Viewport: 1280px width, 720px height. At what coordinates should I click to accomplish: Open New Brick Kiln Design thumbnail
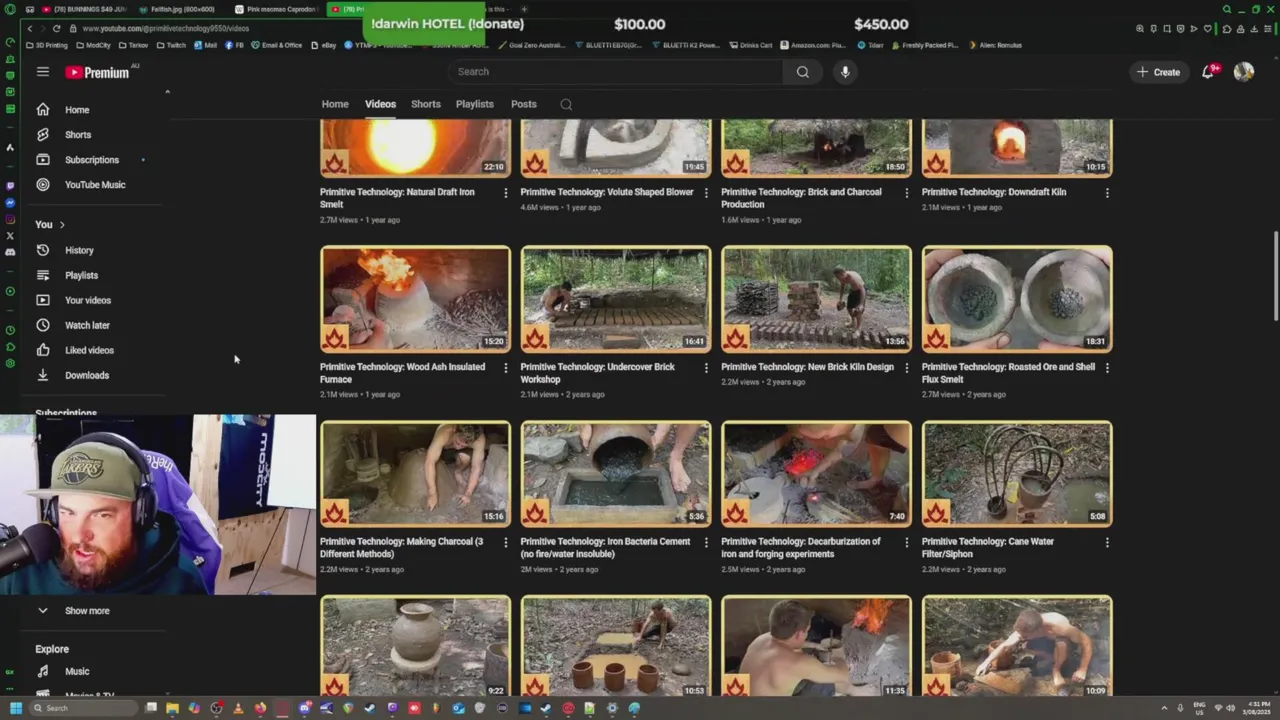click(816, 299)
